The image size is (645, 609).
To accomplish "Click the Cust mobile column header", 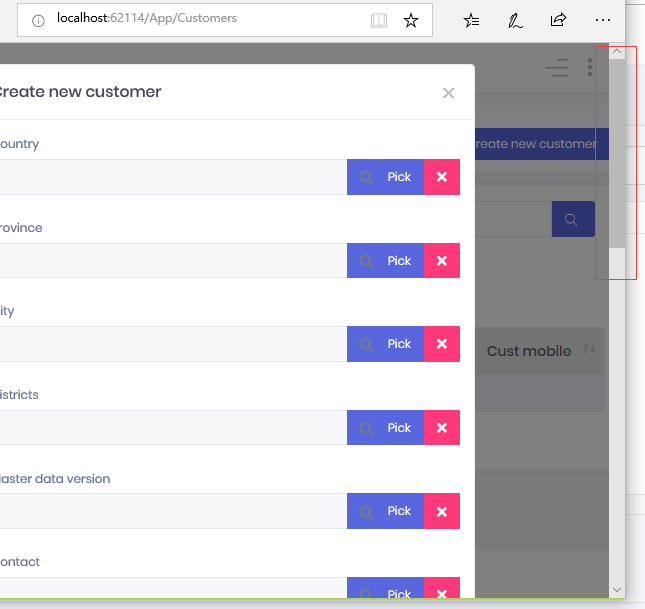I will [529, 351].
